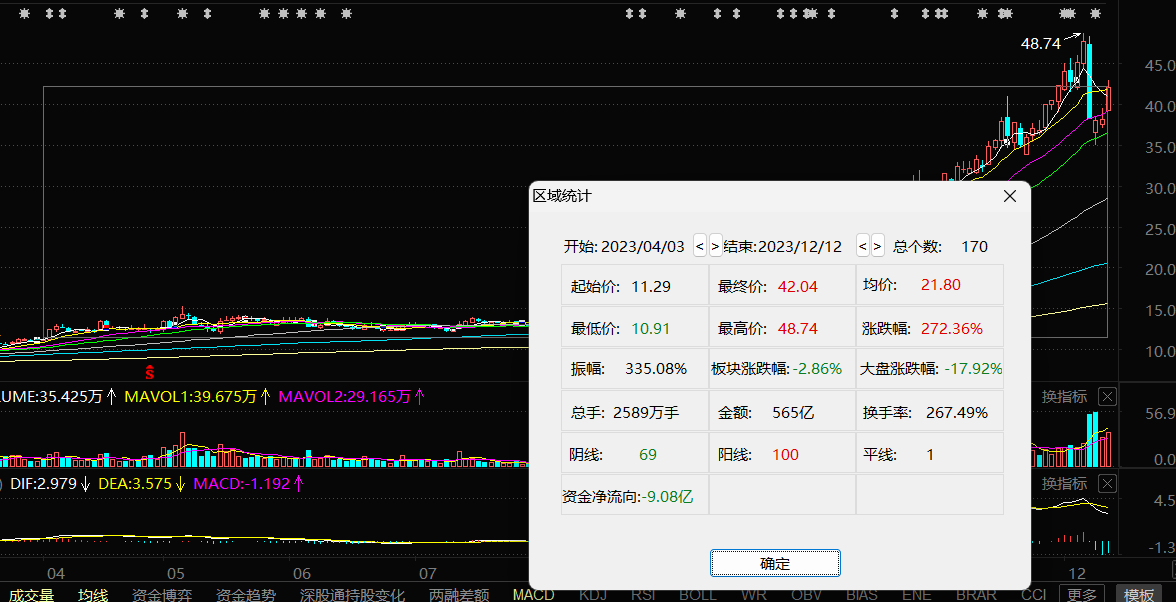Image resolution: width=1176 pixels, height=602 pixels.
Task: Step the start date back with its < arrow
Action: 700,246
